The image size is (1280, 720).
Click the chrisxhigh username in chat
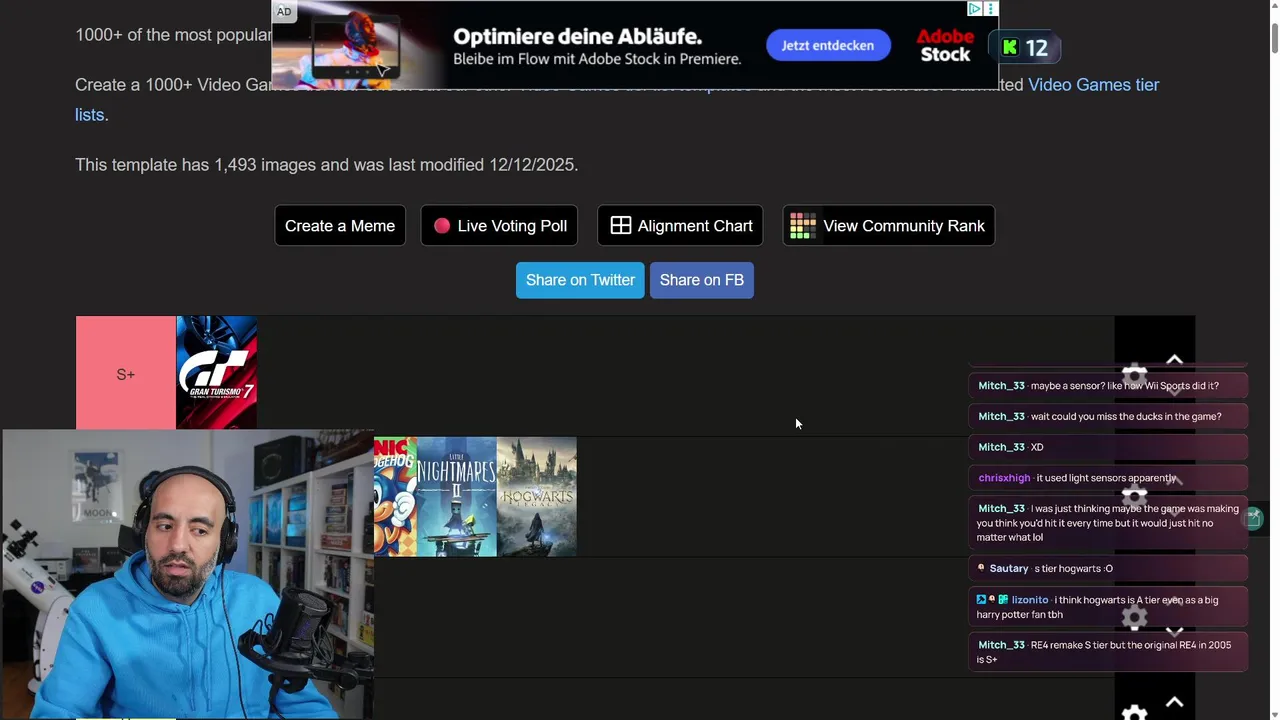[1004, 478]
